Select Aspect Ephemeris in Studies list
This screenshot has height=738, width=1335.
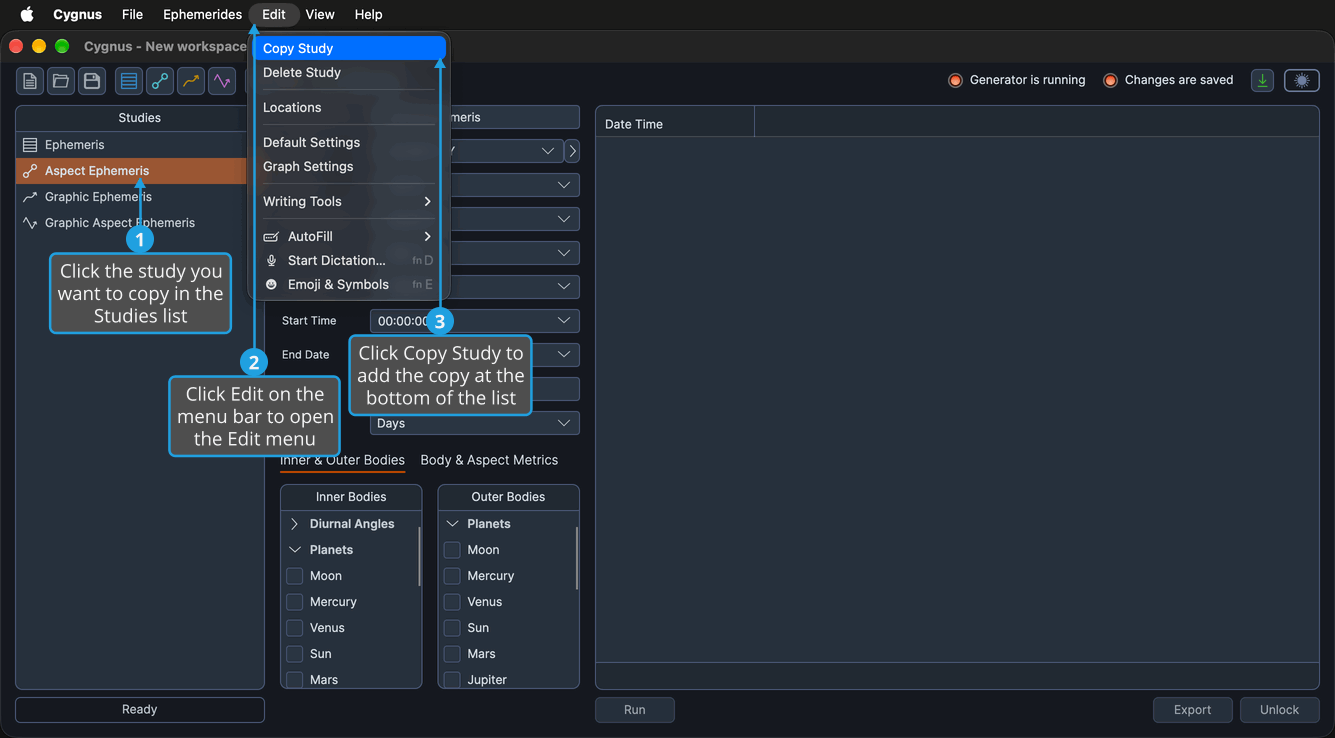tap(131, 171)
